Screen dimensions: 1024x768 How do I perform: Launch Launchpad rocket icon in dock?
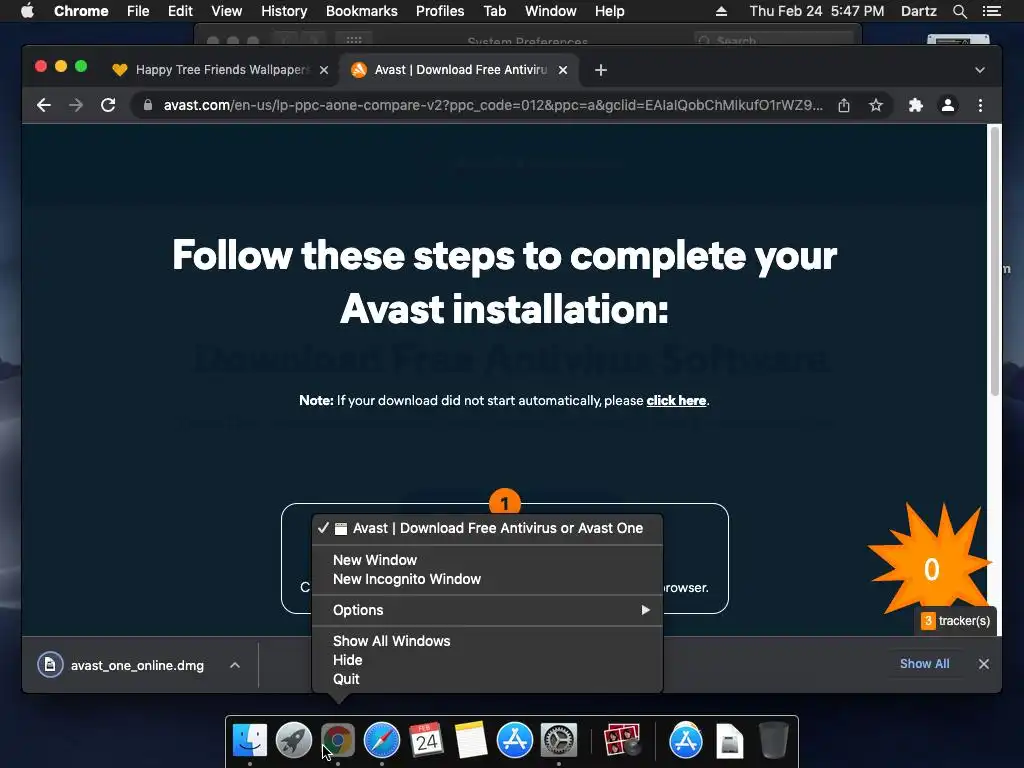coord(294,741)
